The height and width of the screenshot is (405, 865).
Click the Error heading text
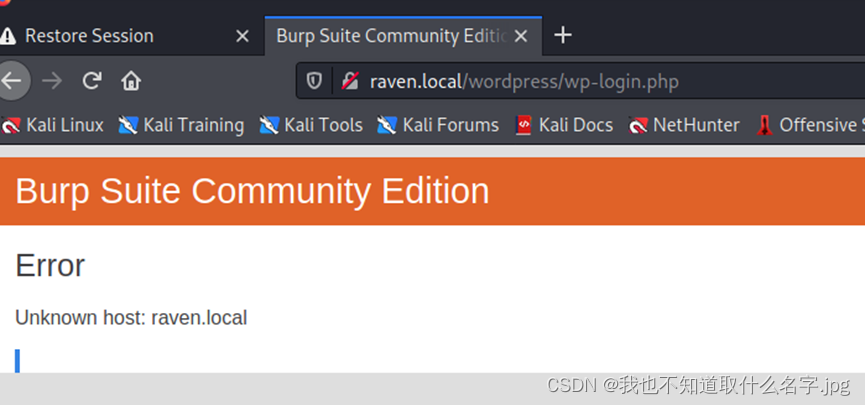click(x=50, y=265)
